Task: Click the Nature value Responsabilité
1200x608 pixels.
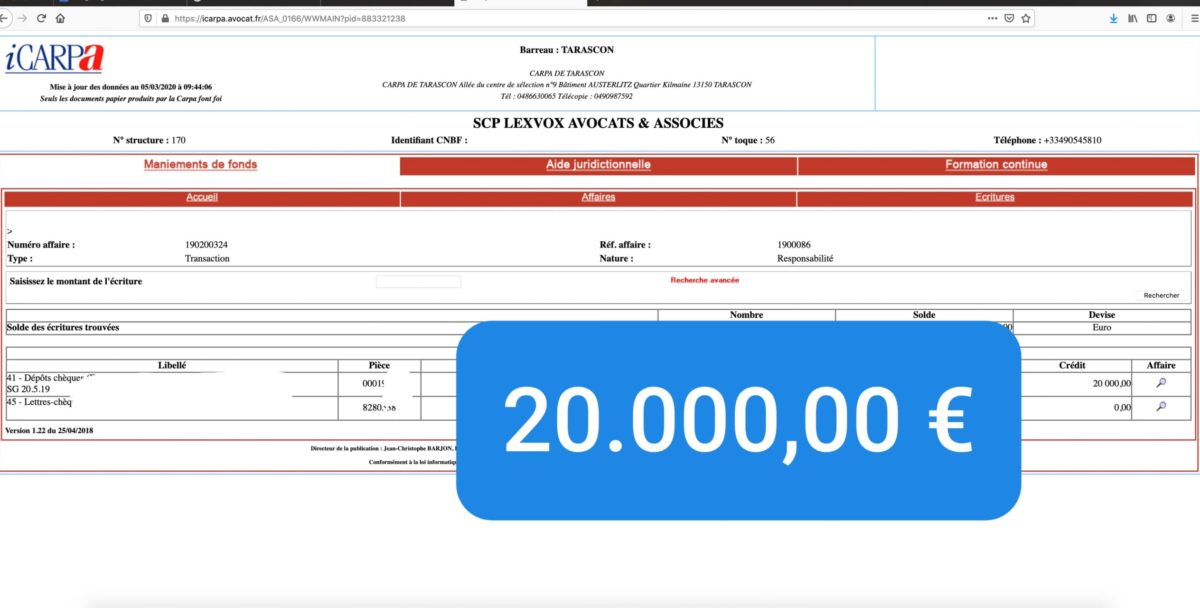Action: point(805,258)
